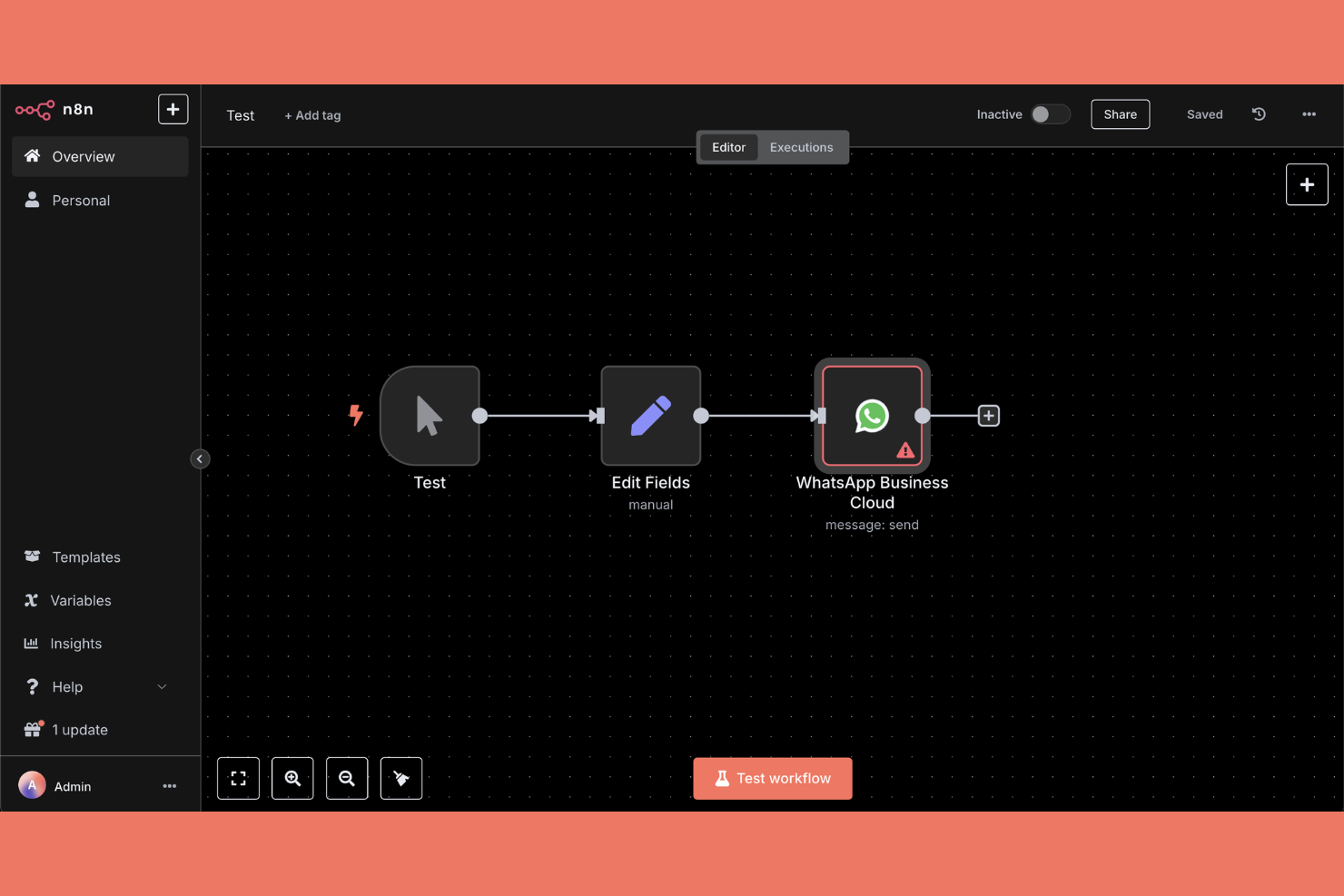The image size is (1344, 896).
Task: Click the plus button beside n8n logo
Action: pyautogui.click(x=173, y=109)
